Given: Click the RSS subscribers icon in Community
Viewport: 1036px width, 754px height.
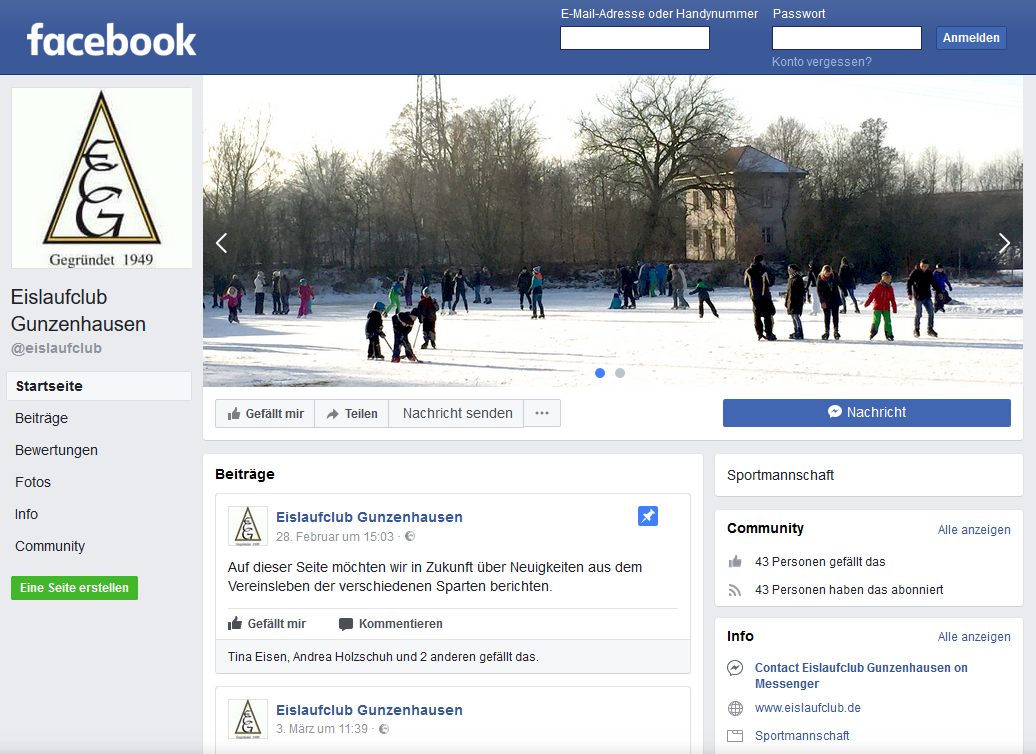Looking at the screenshot, I should pos(735,589).
